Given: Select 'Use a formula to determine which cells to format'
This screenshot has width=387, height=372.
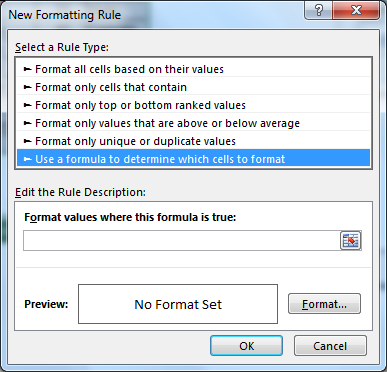Looking at the screenshot, I should click(x=193, y=159).
